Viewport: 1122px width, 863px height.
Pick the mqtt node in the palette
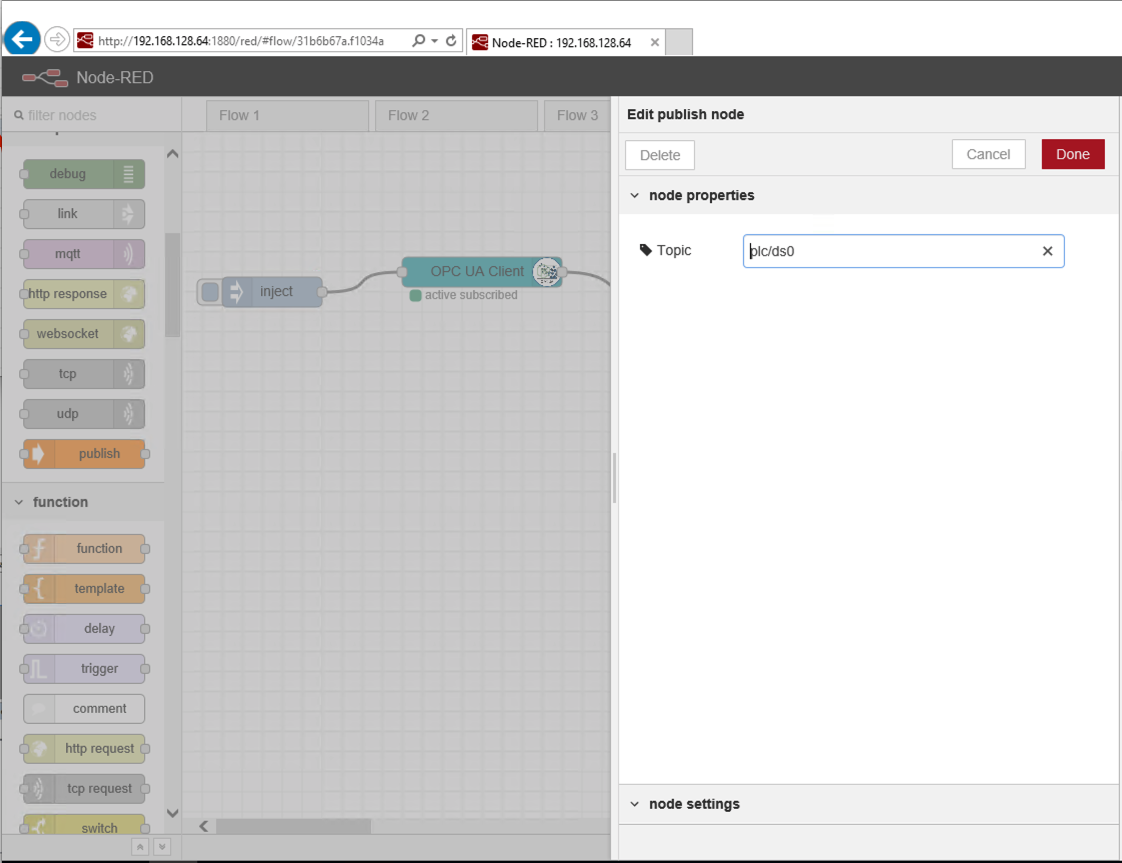84,254
